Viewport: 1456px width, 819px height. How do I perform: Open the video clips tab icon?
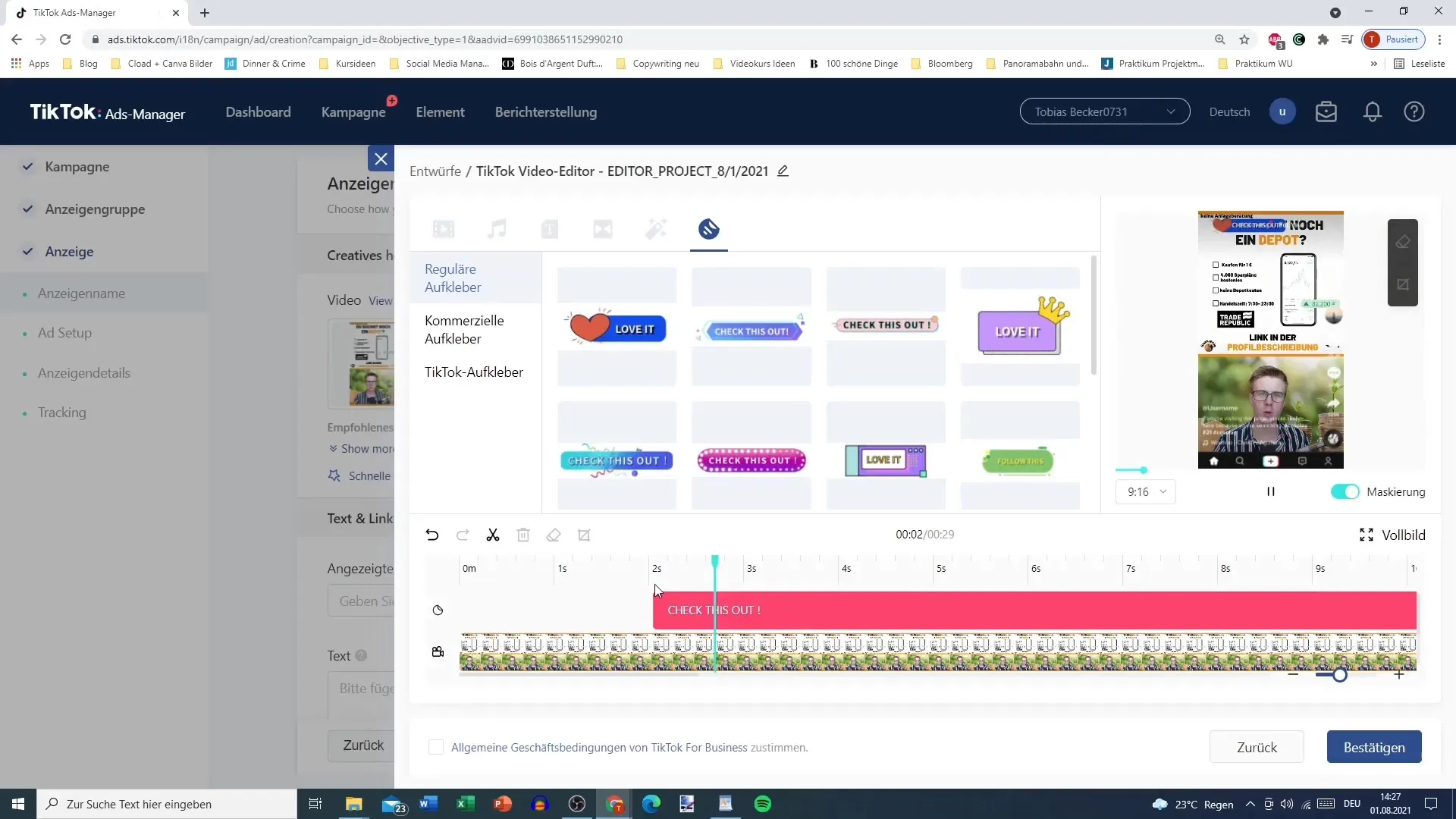tap(444, 229)
